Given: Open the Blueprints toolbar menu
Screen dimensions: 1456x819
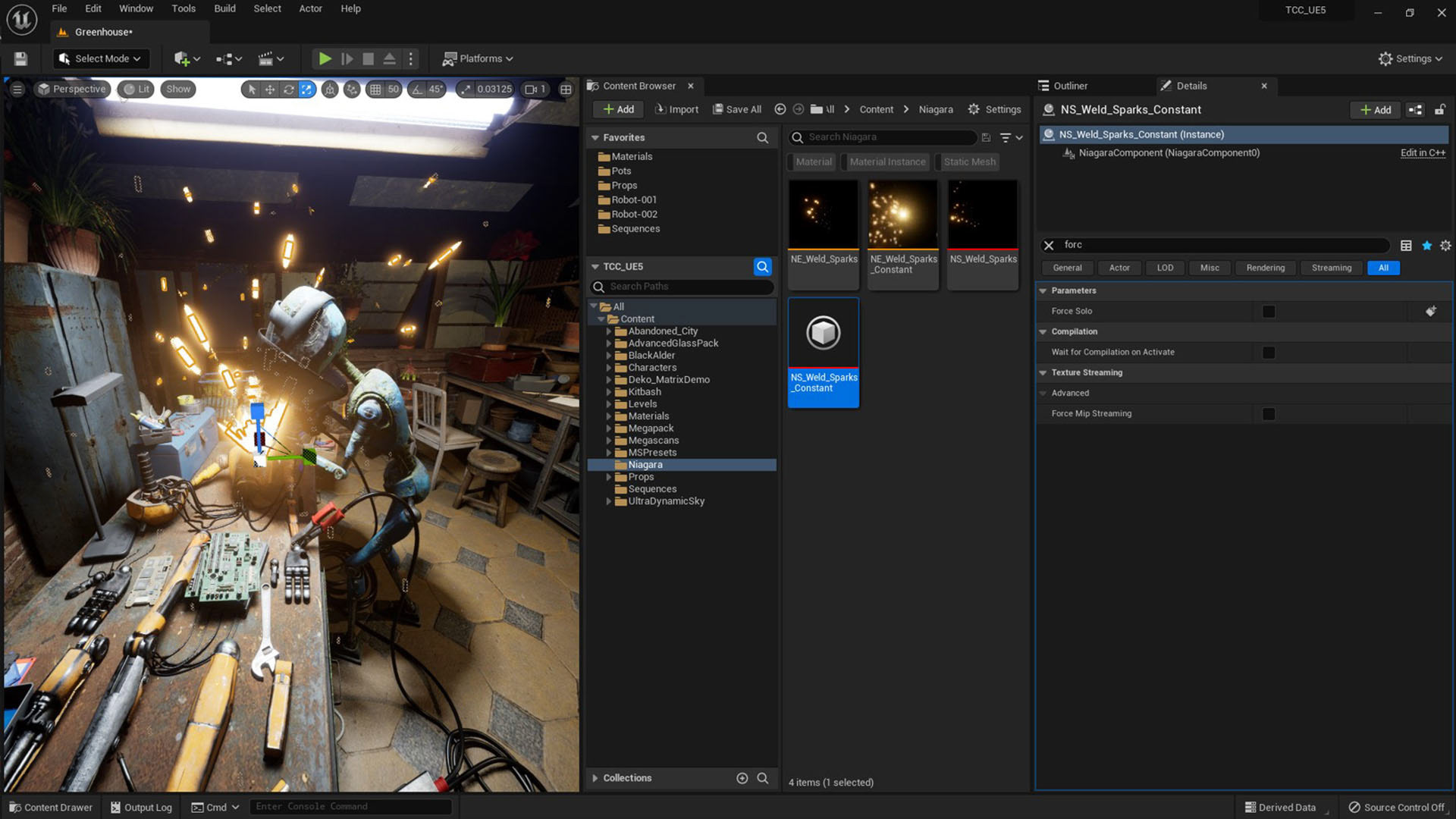Looking at the screenshot, I should point(228,58).
